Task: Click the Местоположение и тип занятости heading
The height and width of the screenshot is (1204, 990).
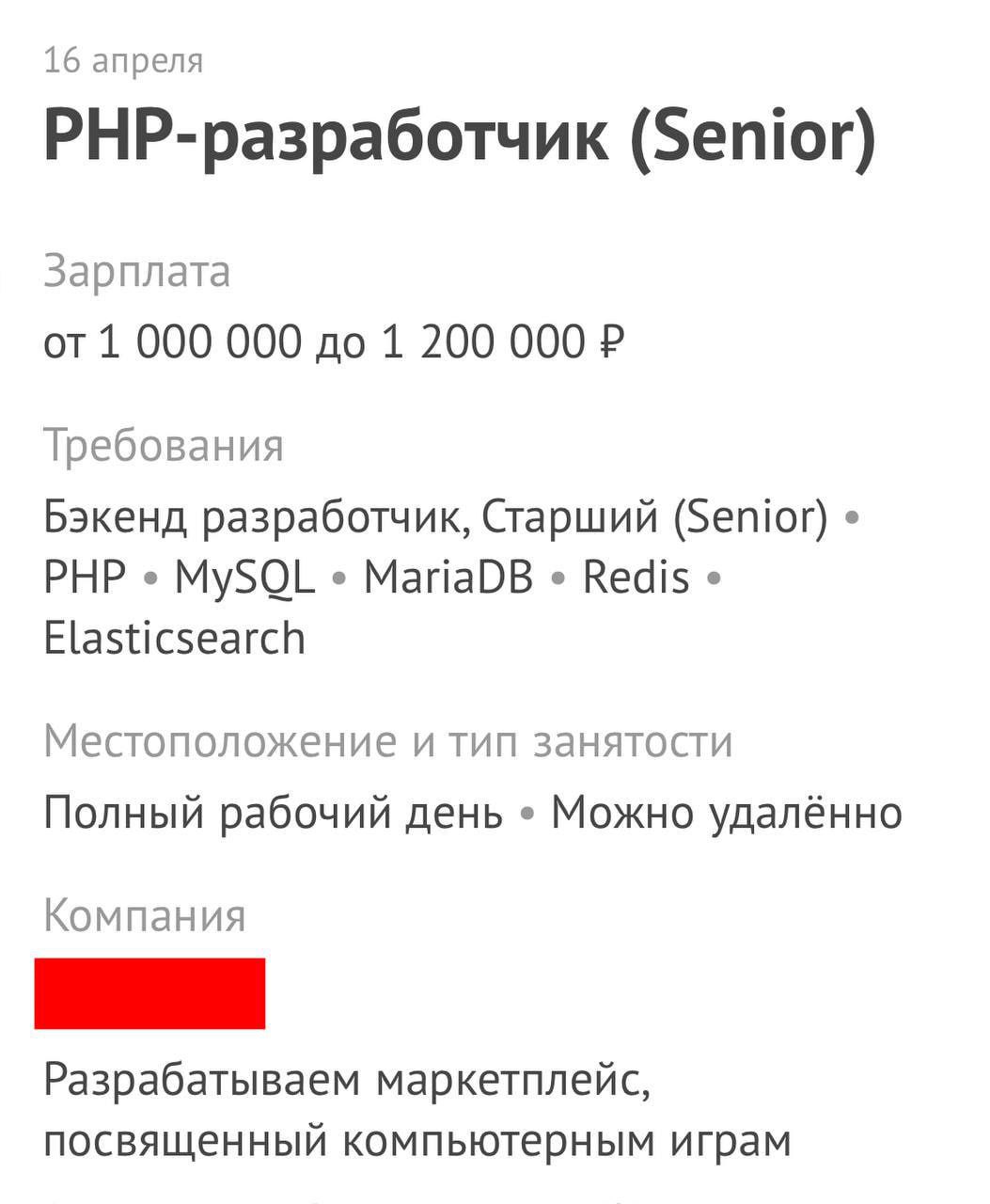Action: pos(387,743)
